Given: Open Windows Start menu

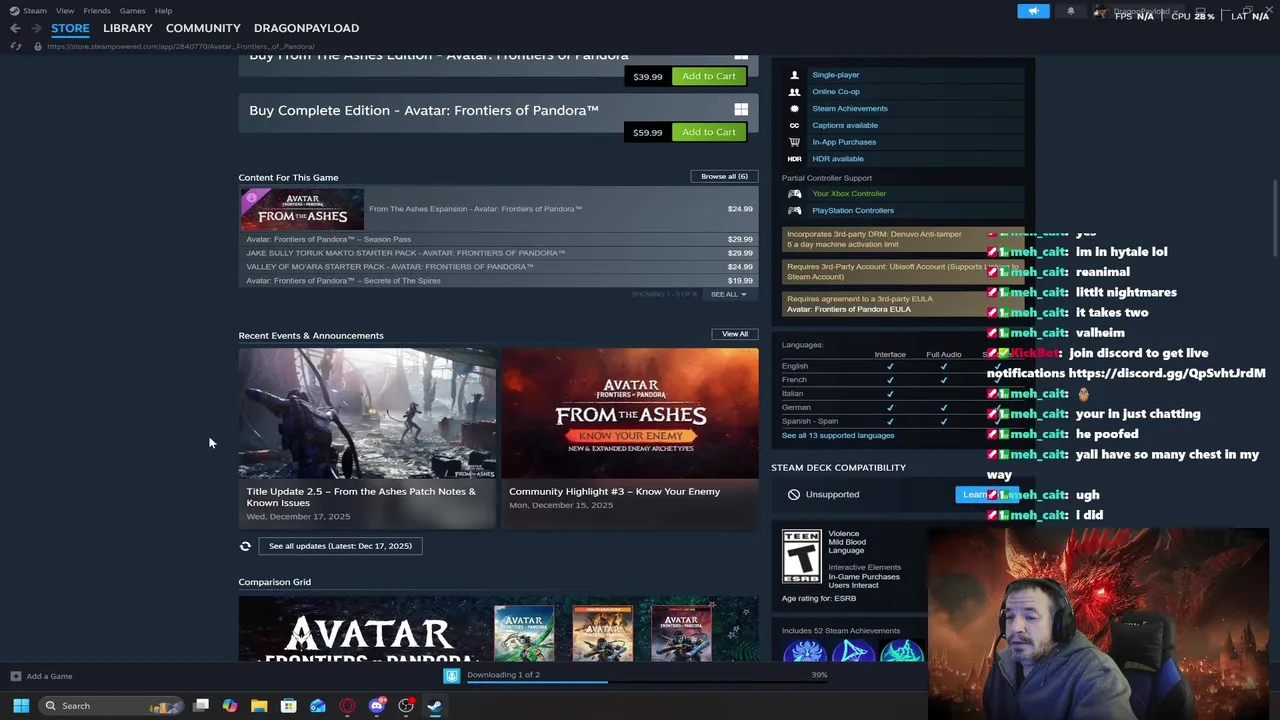Looking at the screenshot, I should pyautogui.click(x=21, y=706).
